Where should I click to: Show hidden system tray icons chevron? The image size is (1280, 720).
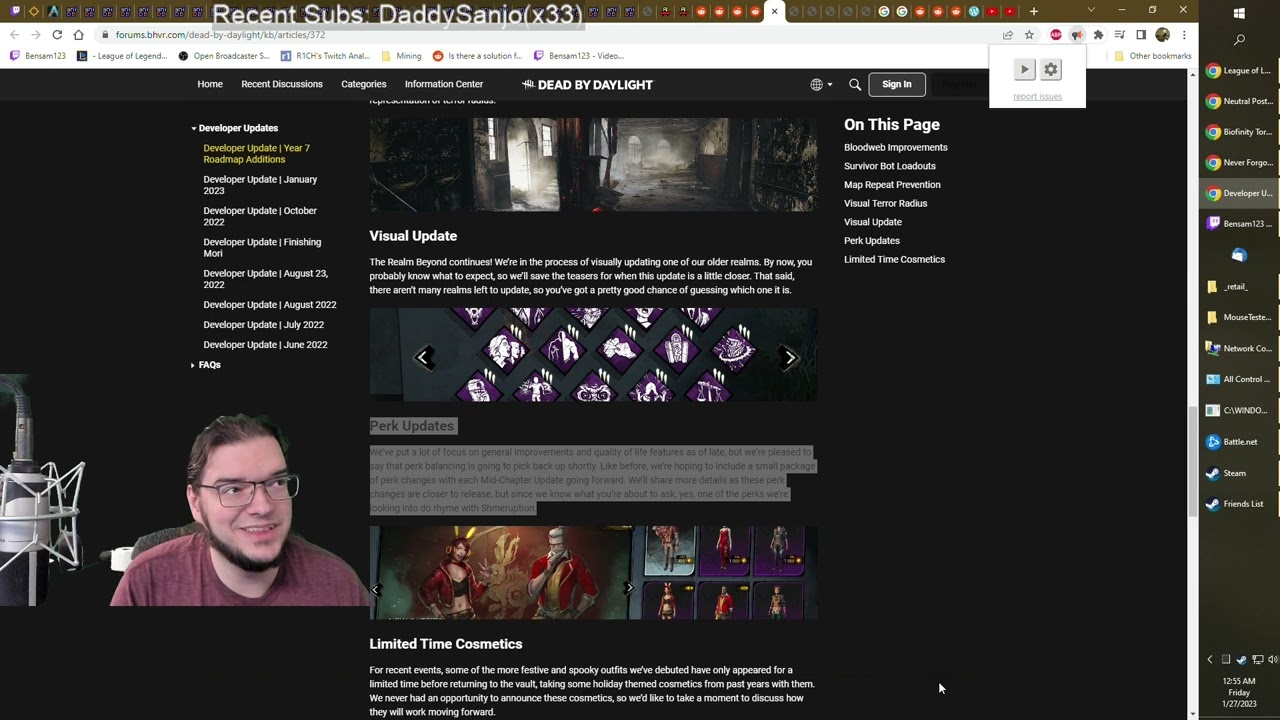tap(1210, 659)
